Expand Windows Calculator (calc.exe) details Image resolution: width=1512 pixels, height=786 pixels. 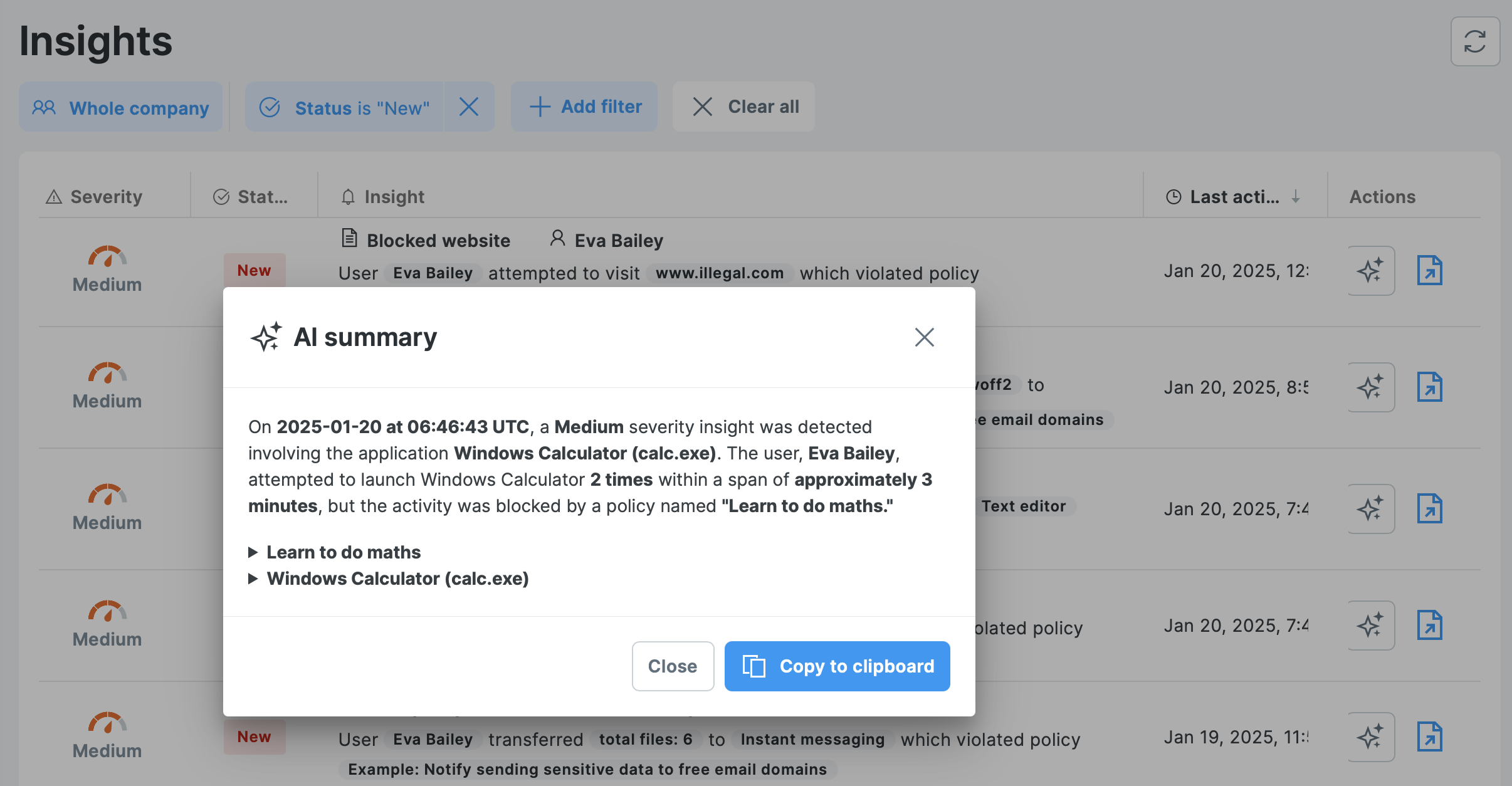(x=389, y=579)
